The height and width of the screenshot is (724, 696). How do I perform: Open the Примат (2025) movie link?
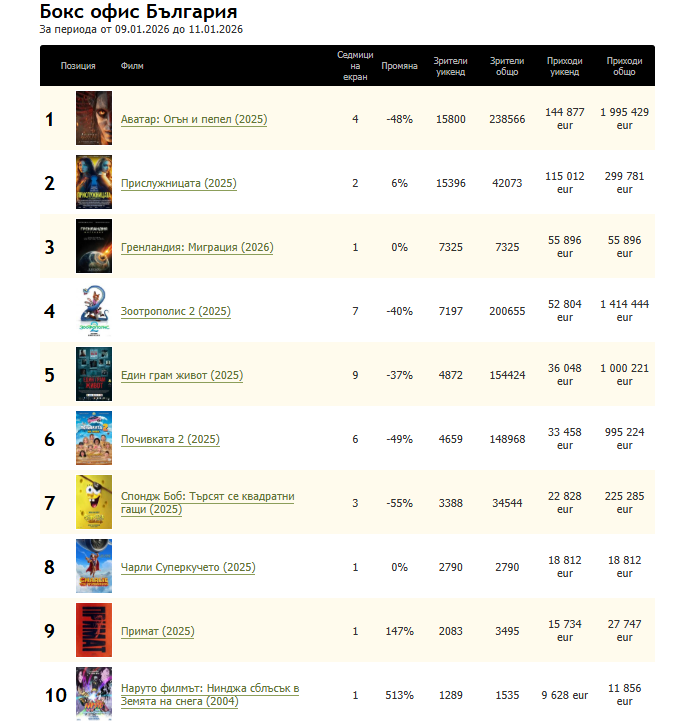point(157,632)
